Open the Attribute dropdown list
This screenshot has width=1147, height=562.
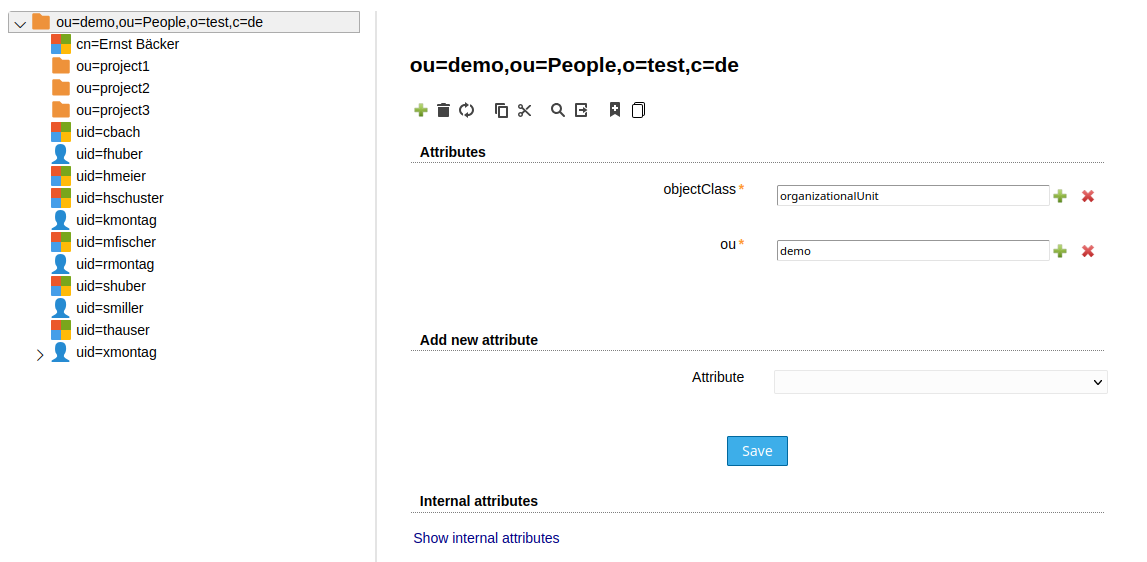click(940, 382)
